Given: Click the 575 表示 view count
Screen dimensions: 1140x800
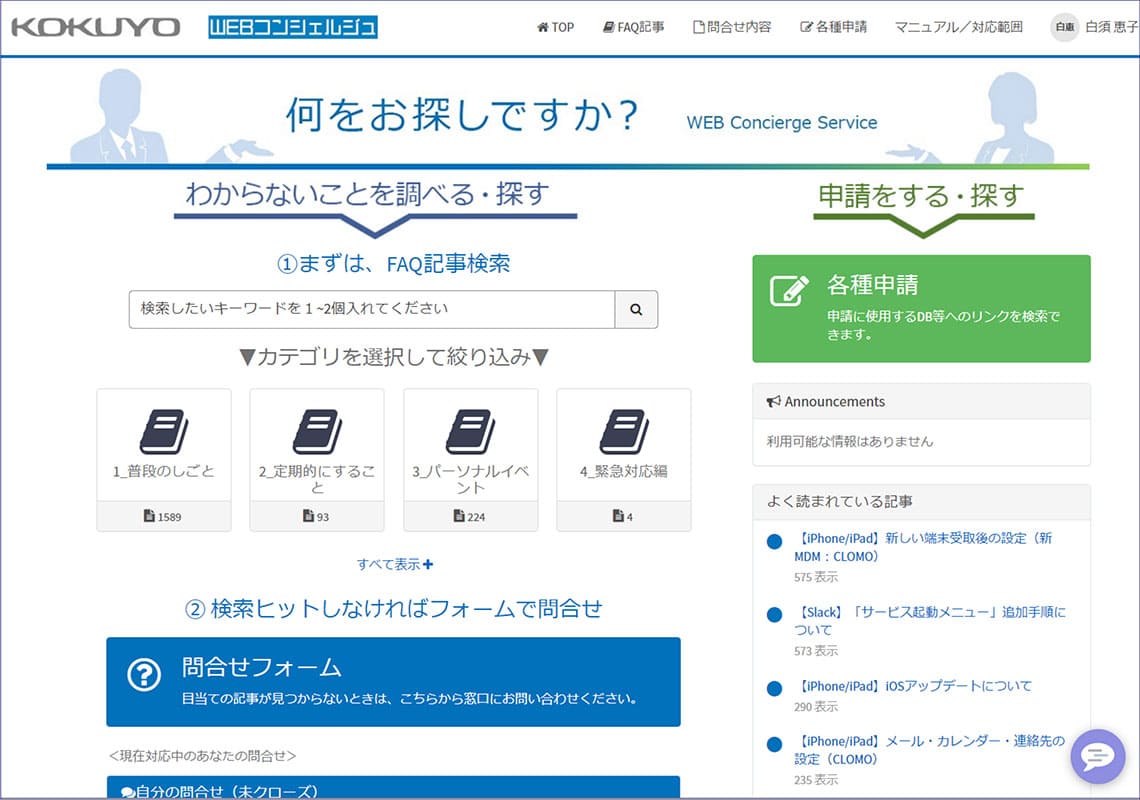Looking at the screenshot, I should 816,577.
